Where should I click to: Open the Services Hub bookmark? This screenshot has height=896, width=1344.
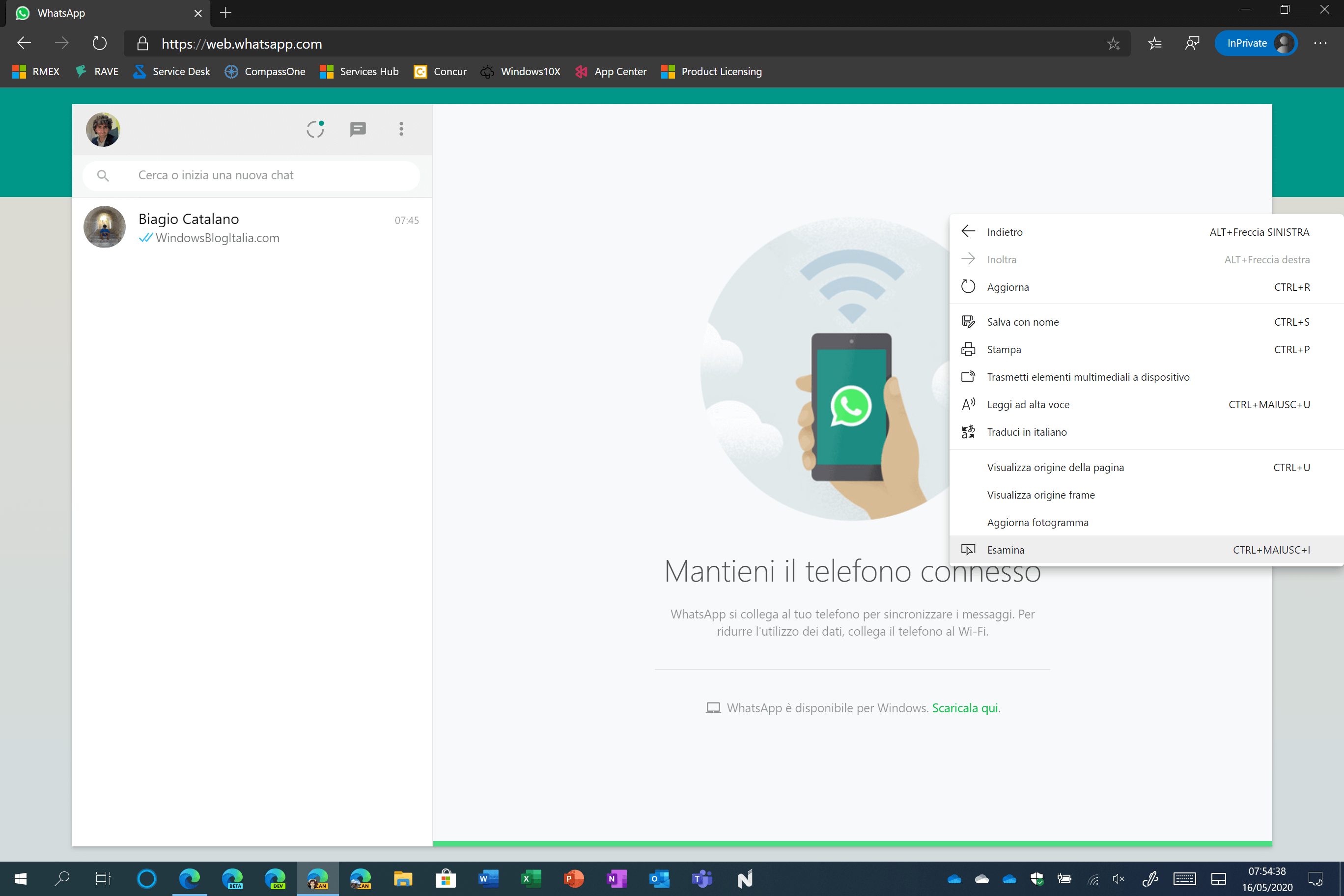click(x=359, y=71)
